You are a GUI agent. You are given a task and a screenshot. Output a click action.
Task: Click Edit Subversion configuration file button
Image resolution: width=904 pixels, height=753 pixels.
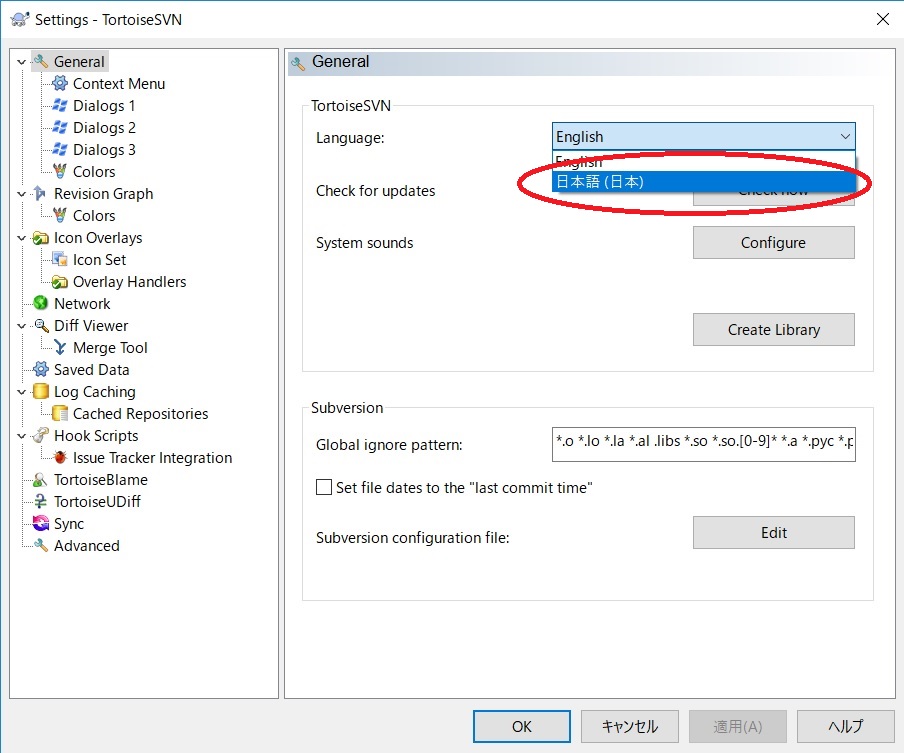773,532
